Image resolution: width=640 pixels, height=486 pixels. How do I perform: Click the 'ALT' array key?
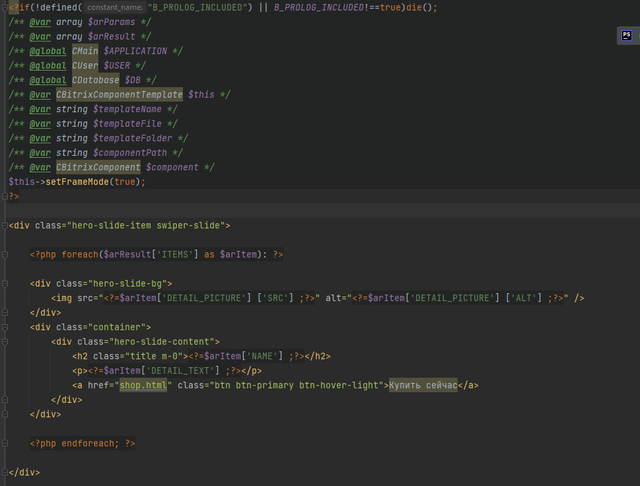523,298
